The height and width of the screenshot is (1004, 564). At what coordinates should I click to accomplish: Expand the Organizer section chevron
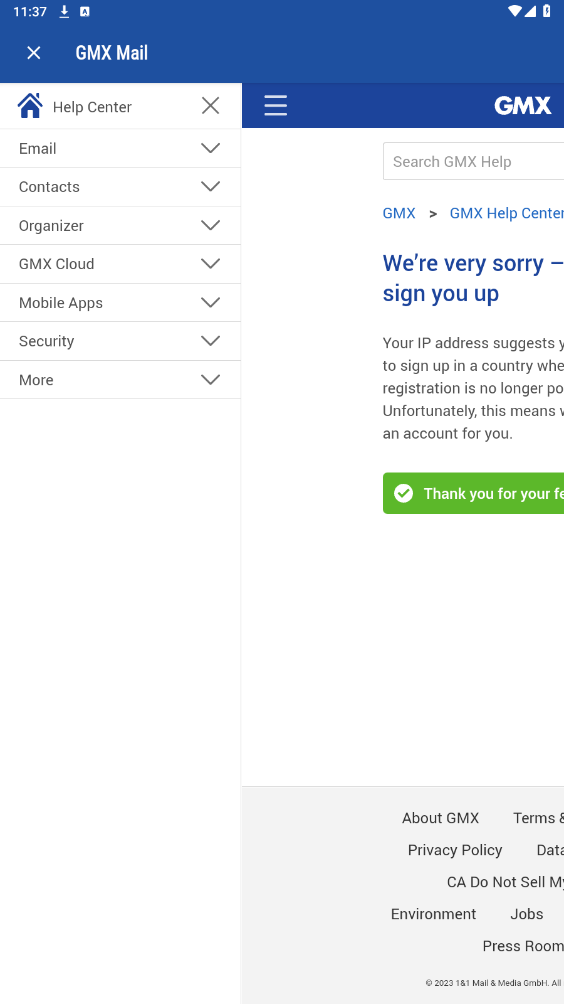point(210,225)
